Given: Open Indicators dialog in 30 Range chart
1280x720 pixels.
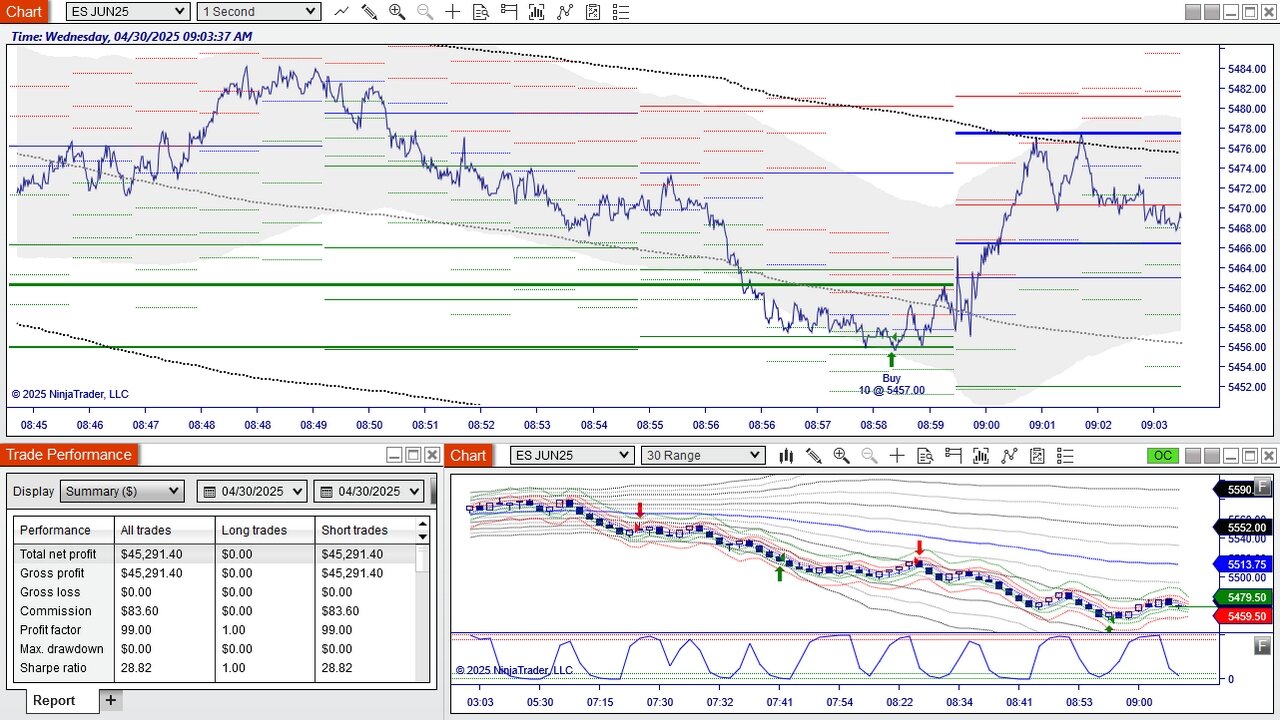Looking at the screenshot, I should [1009, 456].
